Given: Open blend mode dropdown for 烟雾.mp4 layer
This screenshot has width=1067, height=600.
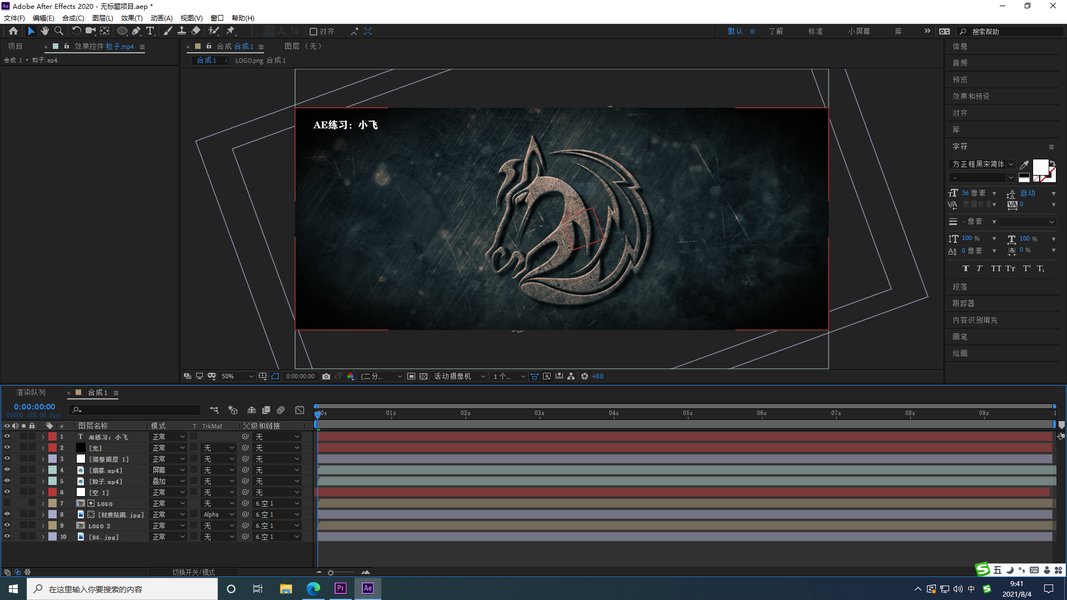Looking at the screenshot, I should 167,470.
